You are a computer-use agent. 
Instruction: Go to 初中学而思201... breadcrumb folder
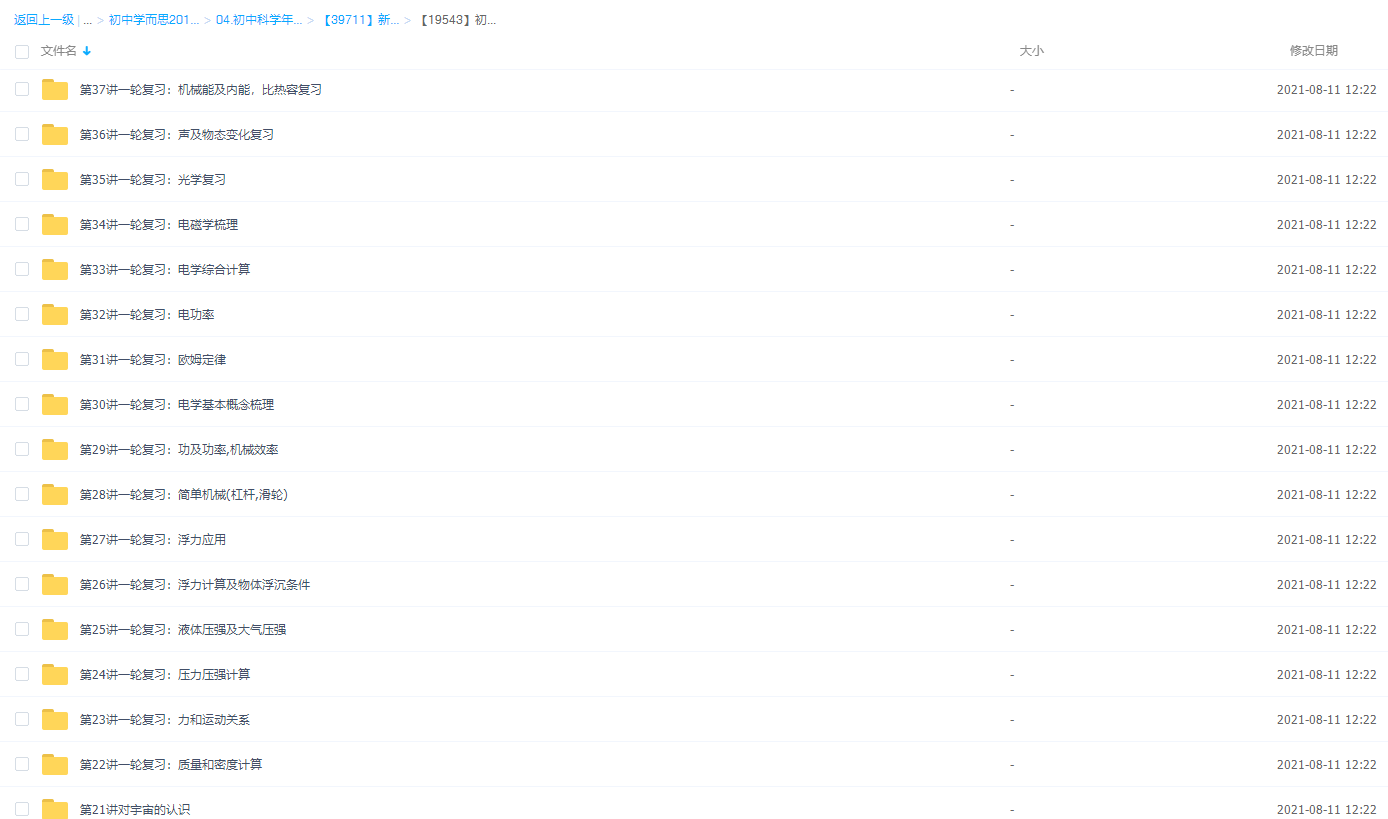[x=153, y=20]
